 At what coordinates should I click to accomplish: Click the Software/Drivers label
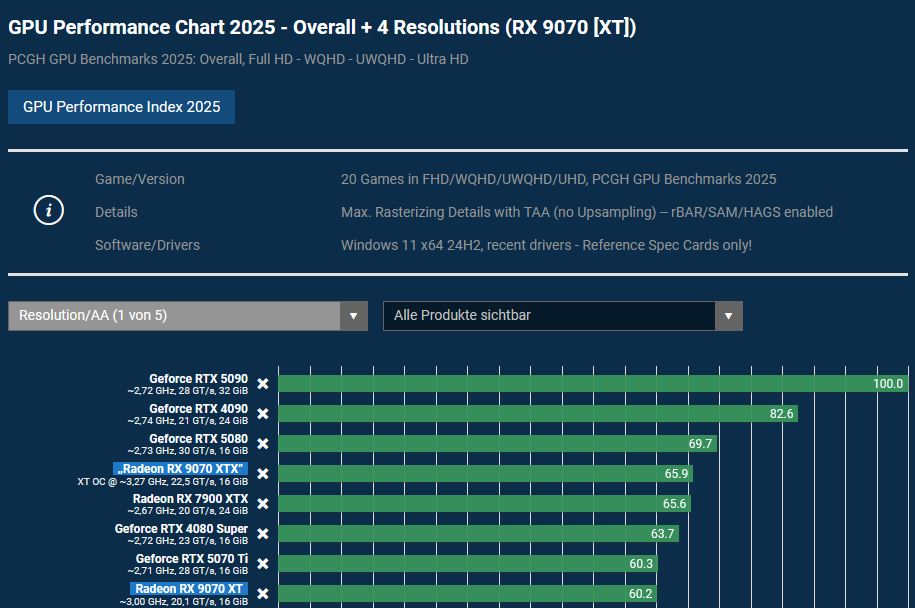pyautogui.click(x=148, y=245)
